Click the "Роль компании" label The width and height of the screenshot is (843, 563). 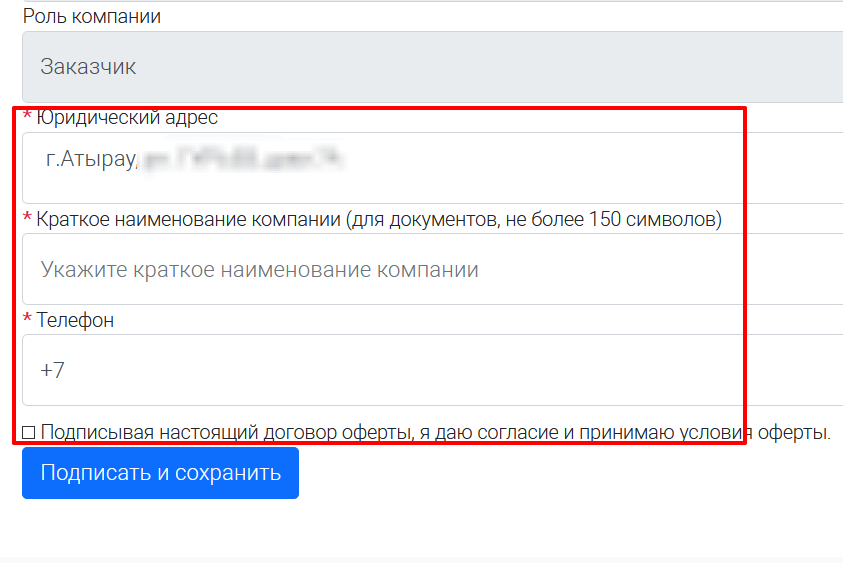92,17
